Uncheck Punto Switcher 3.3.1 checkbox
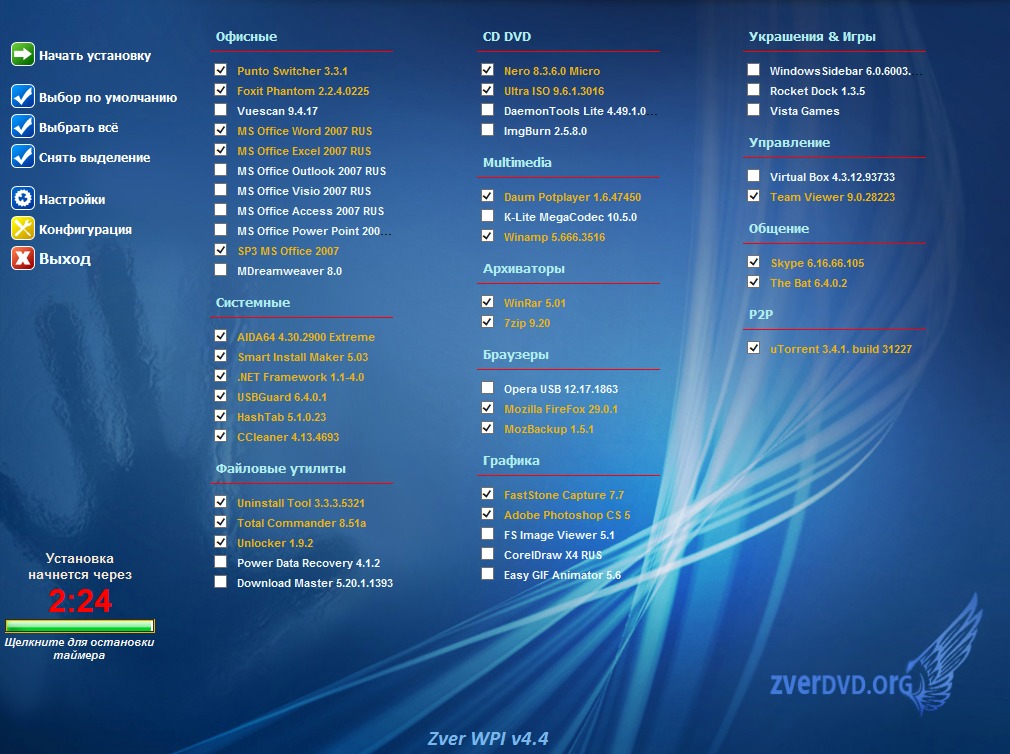 pos(220,70)
